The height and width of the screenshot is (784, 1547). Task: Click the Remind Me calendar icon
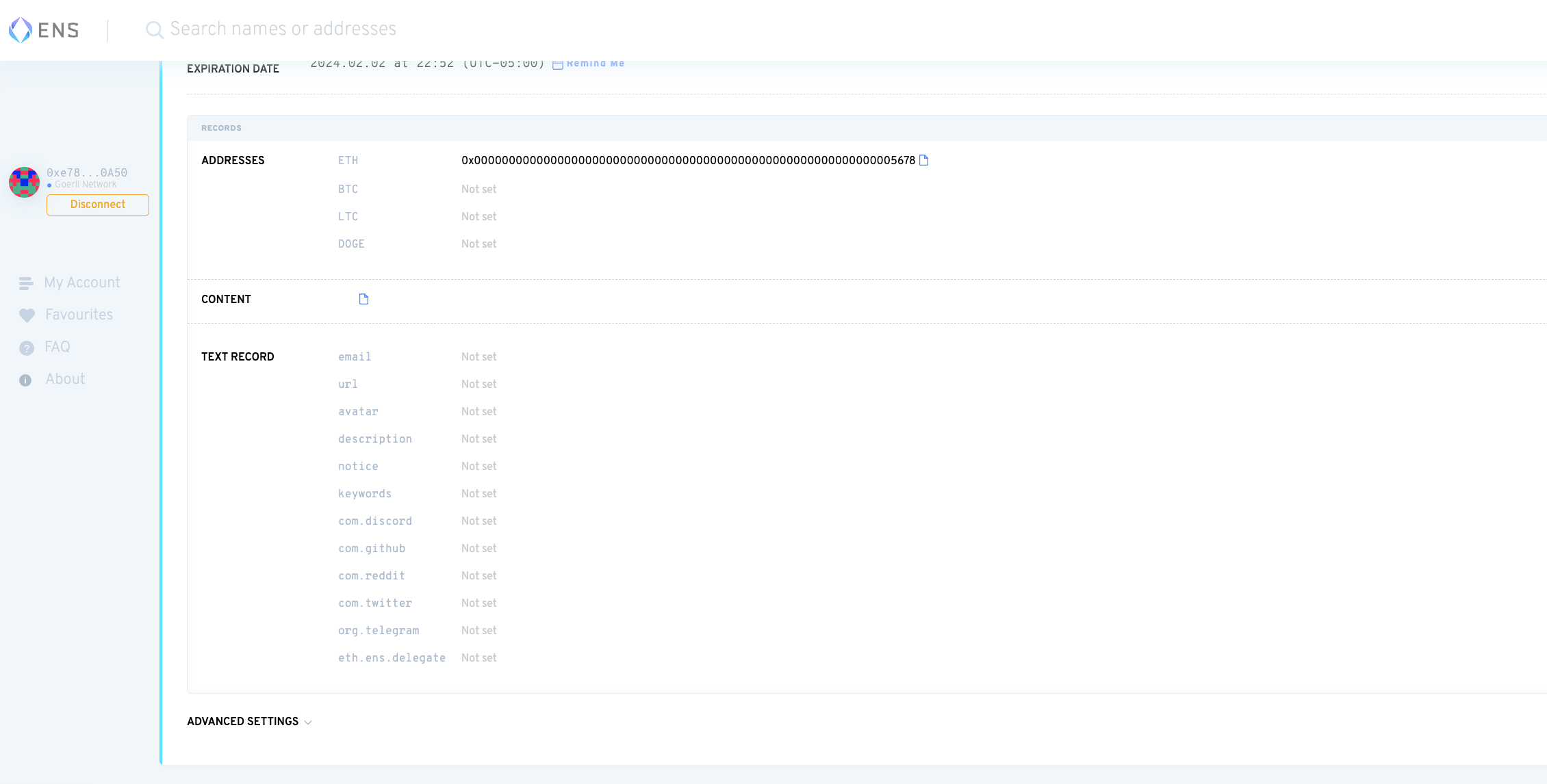point(557,64)
